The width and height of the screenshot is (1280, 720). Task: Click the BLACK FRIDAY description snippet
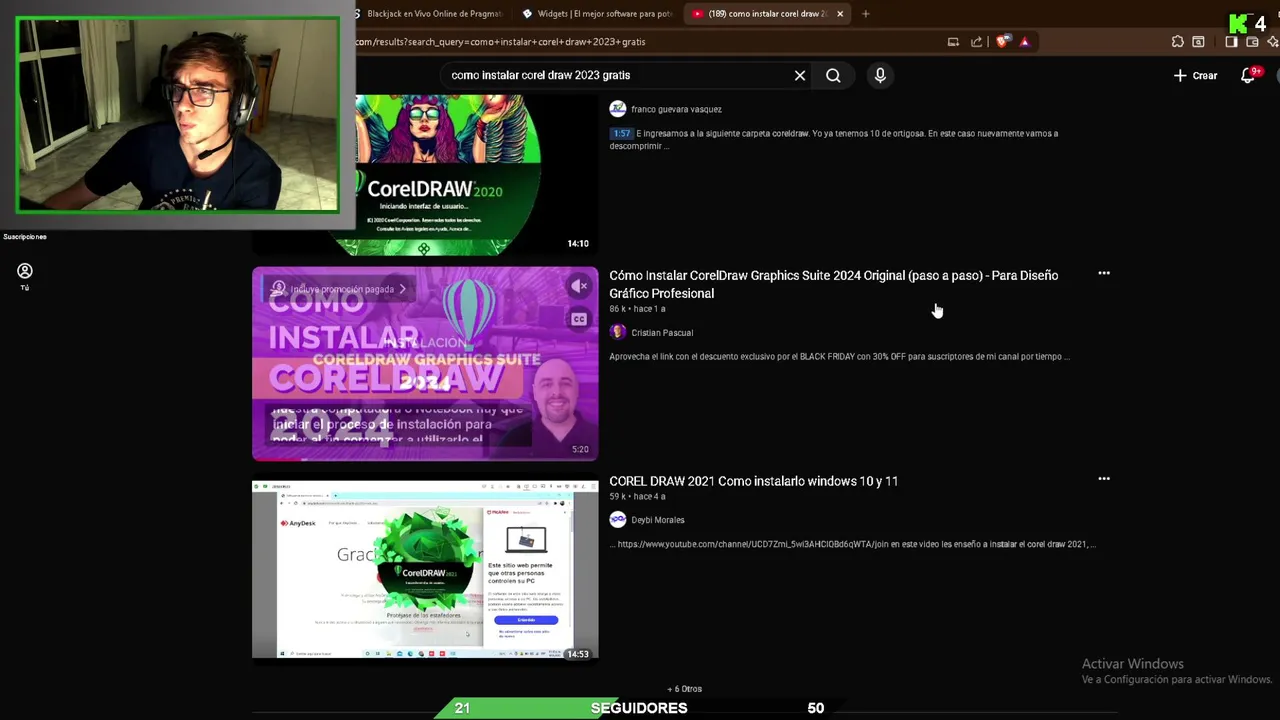coord(840,356)
